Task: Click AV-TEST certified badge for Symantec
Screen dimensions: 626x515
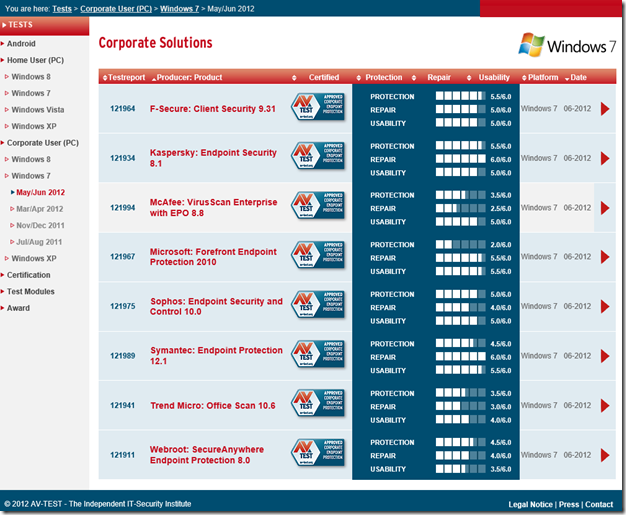Action: 318,354
